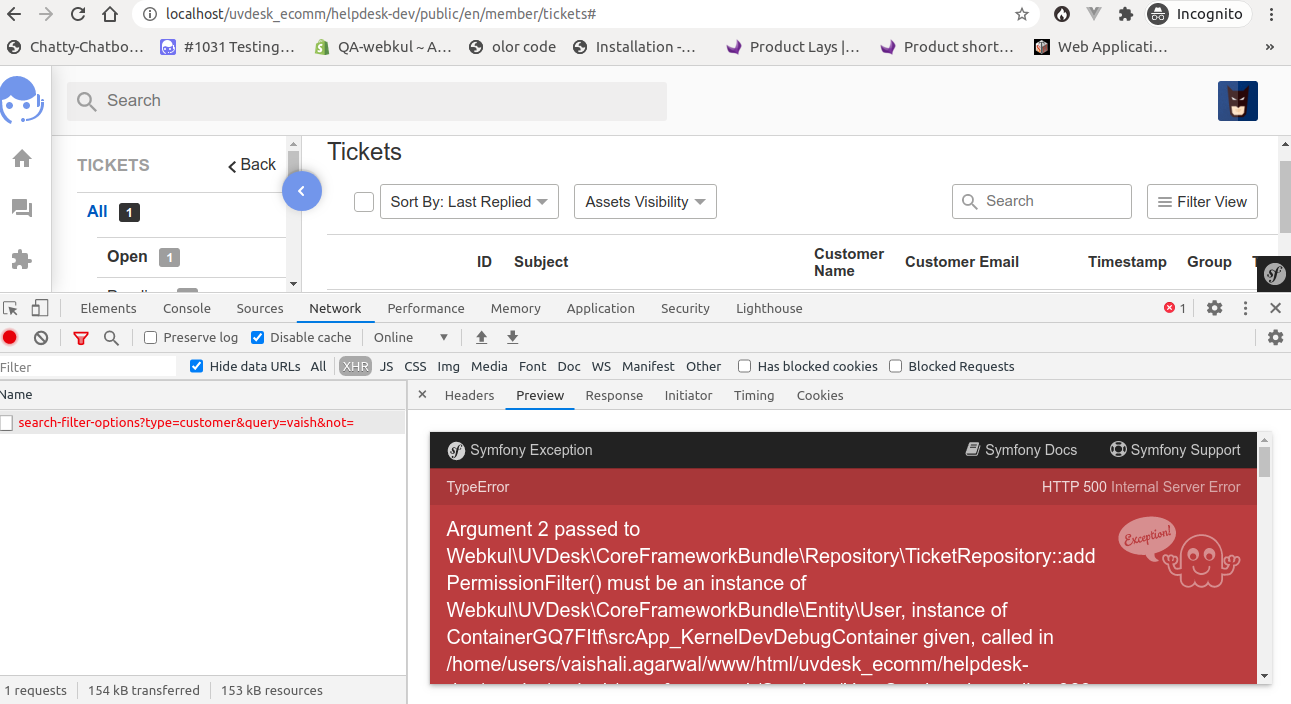Open the Online throttling dropdown
Screen dimensions: 1291x704
tap(403, 337)
